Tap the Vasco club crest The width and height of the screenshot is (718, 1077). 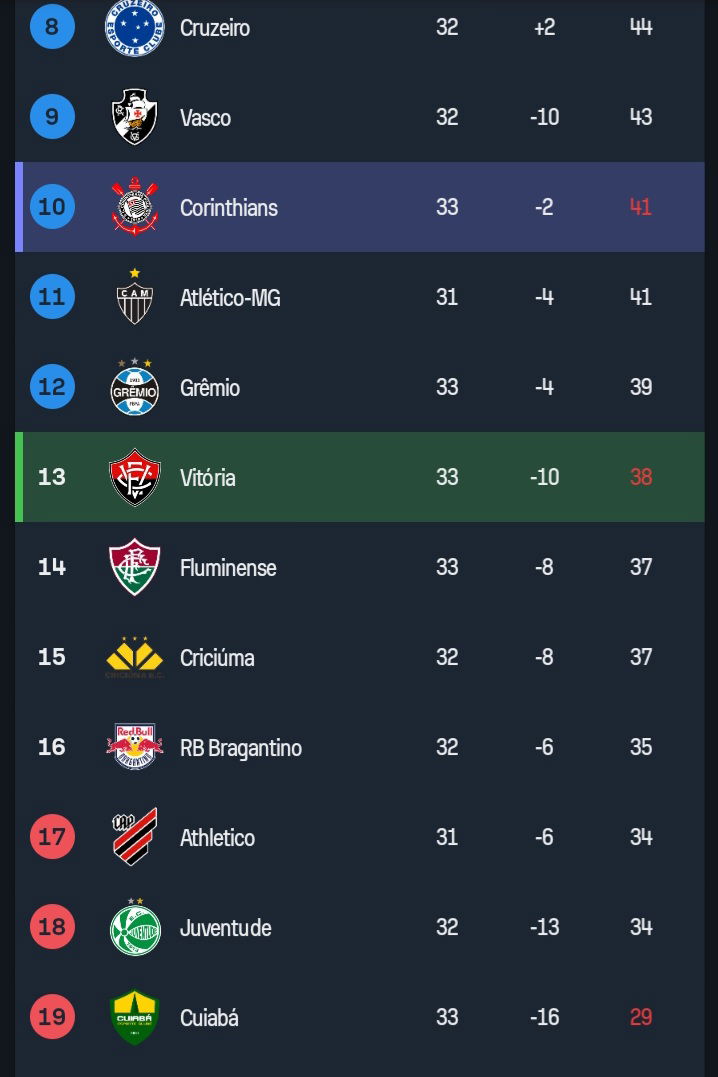135,117
